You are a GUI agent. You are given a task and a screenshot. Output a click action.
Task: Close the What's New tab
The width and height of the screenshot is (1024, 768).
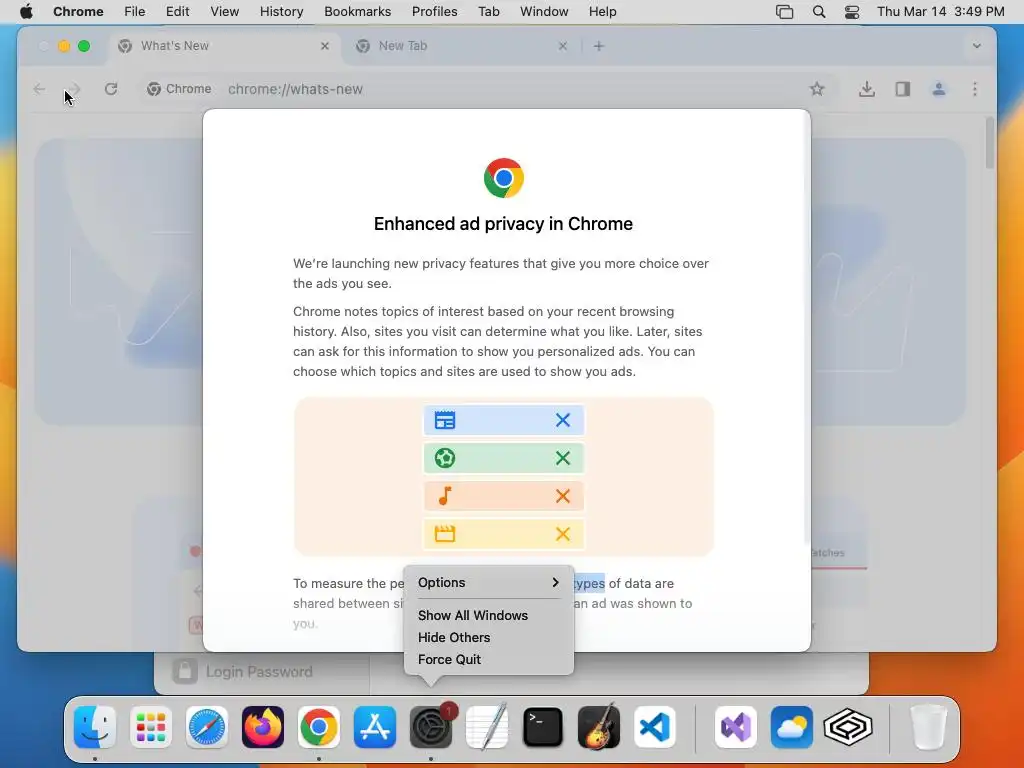coord(325,46)
